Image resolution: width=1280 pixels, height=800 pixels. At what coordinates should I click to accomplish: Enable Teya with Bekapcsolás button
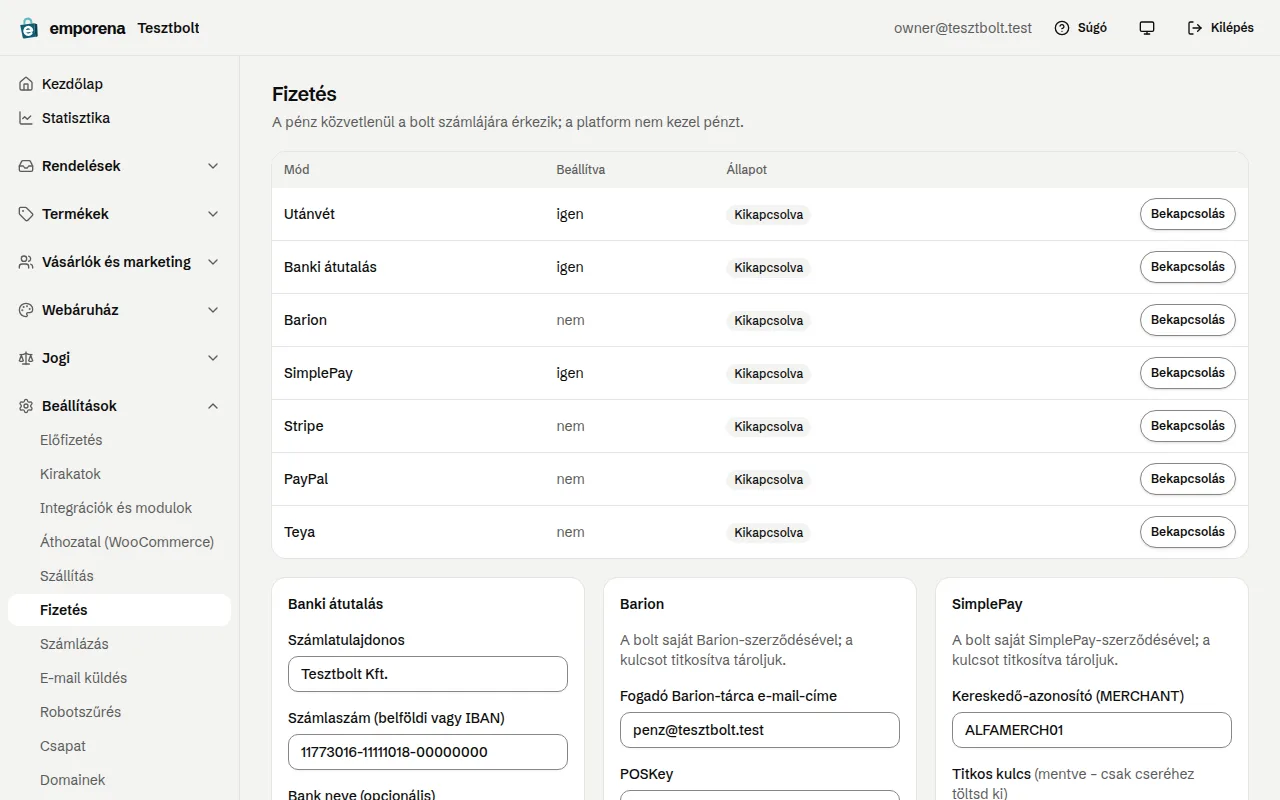coord(1188,532)
